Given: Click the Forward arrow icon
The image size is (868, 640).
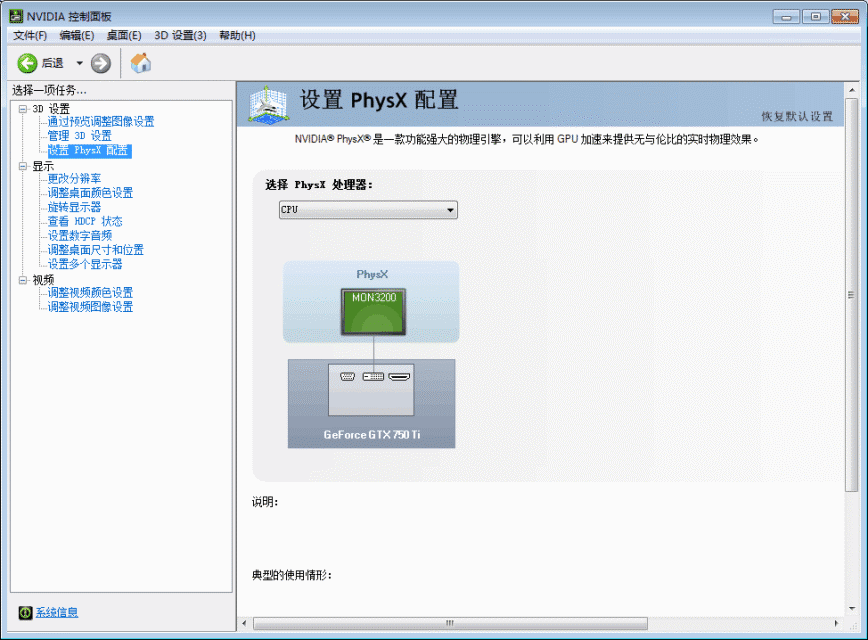Looking at the screenshot, I should 101,63.
